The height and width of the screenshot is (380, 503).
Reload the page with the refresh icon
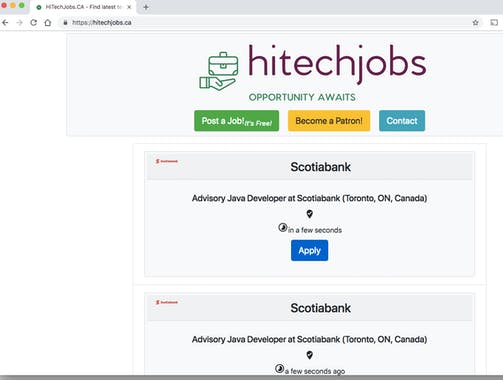(x=33, y=23)
